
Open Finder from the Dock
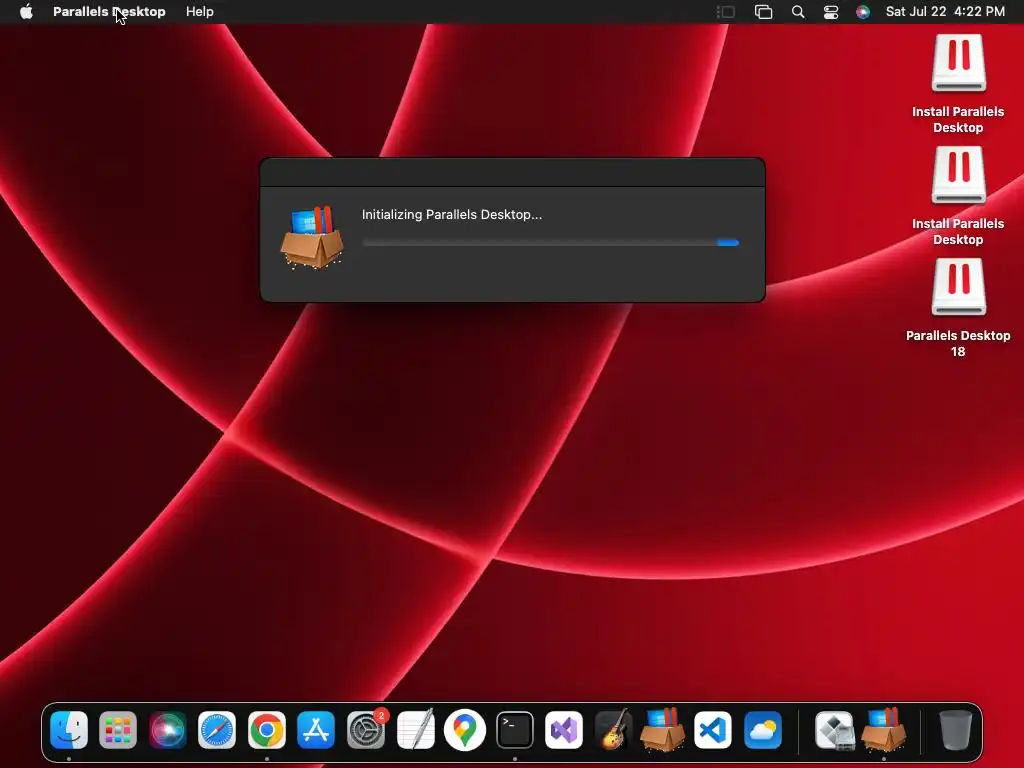tap(69, 729)
